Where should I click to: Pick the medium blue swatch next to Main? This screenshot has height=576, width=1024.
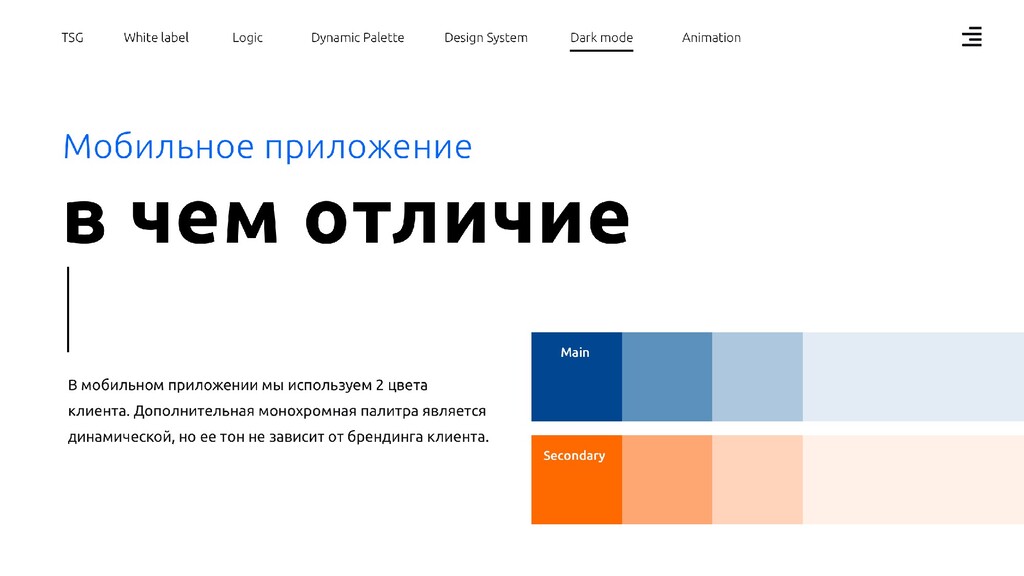667,377
